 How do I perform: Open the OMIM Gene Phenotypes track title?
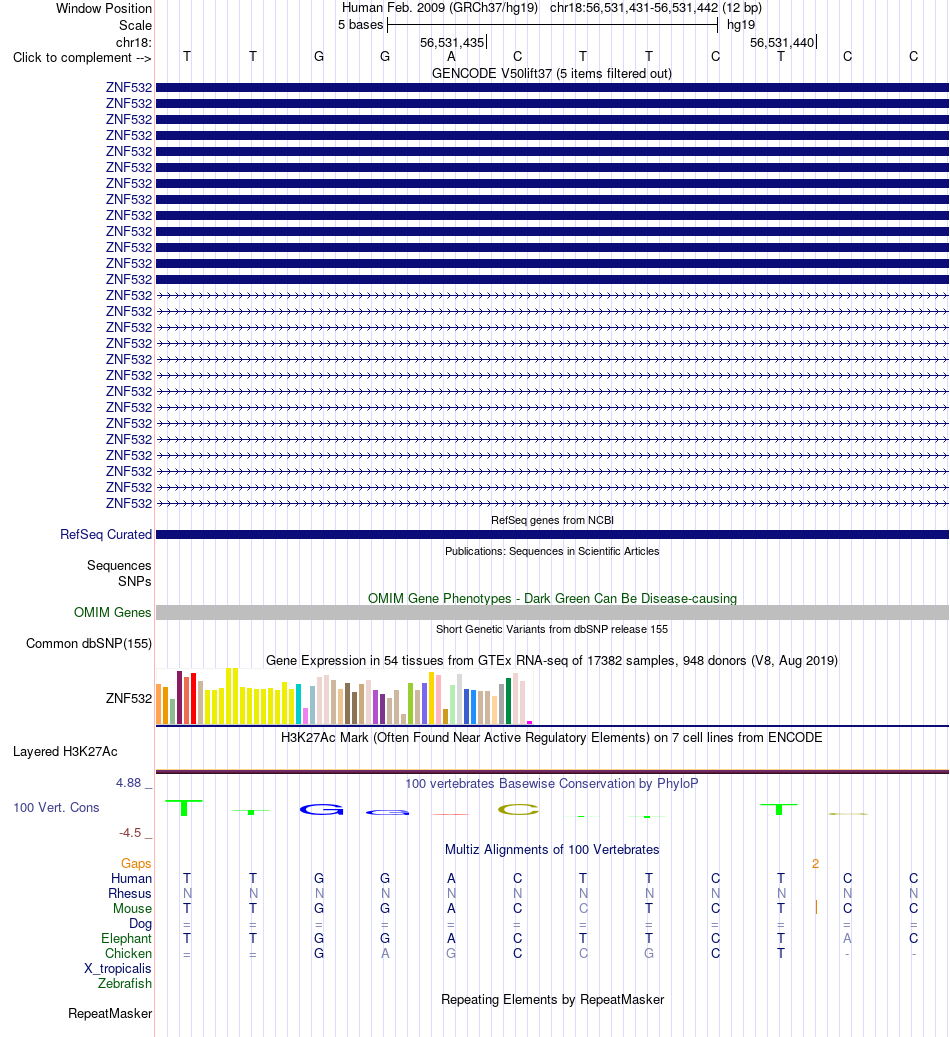552,599
